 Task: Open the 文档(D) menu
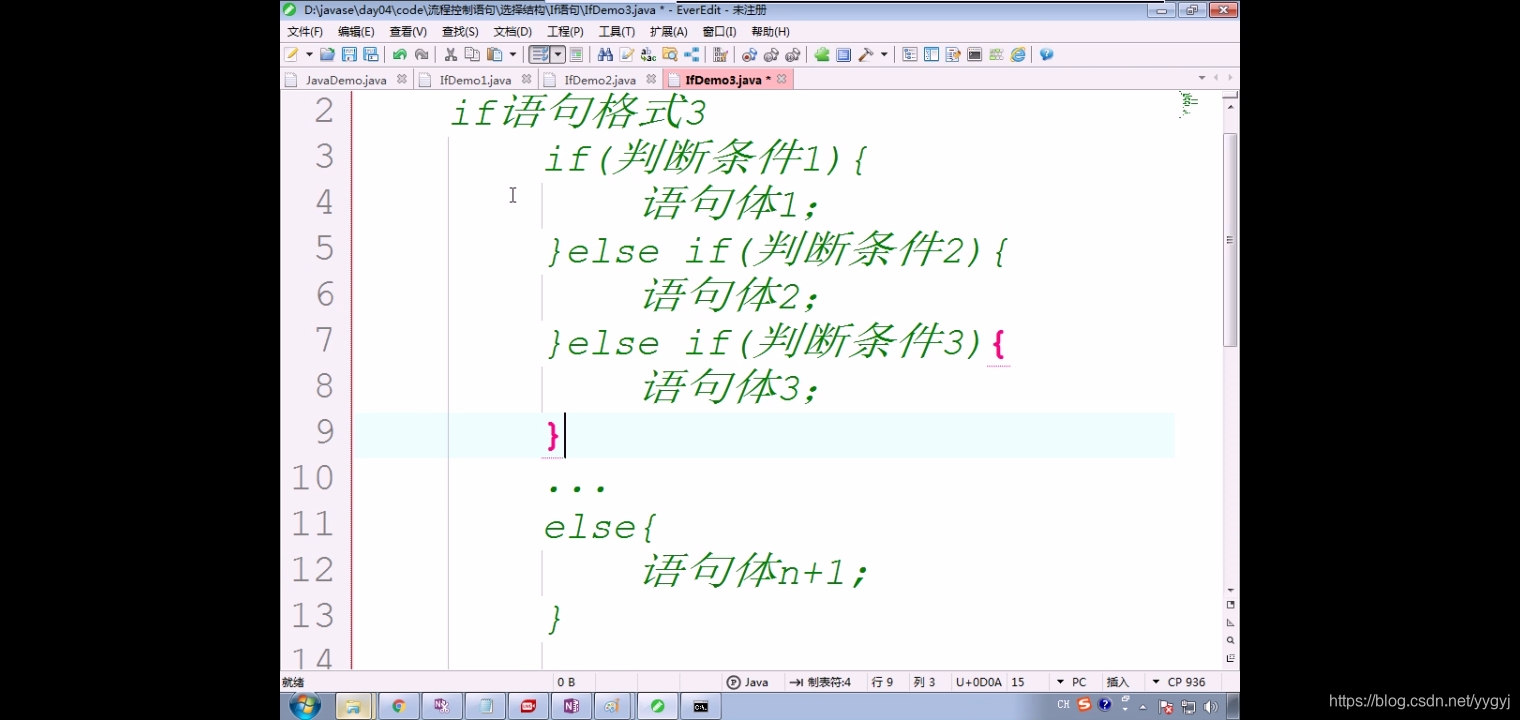click(x=512, y=32)
